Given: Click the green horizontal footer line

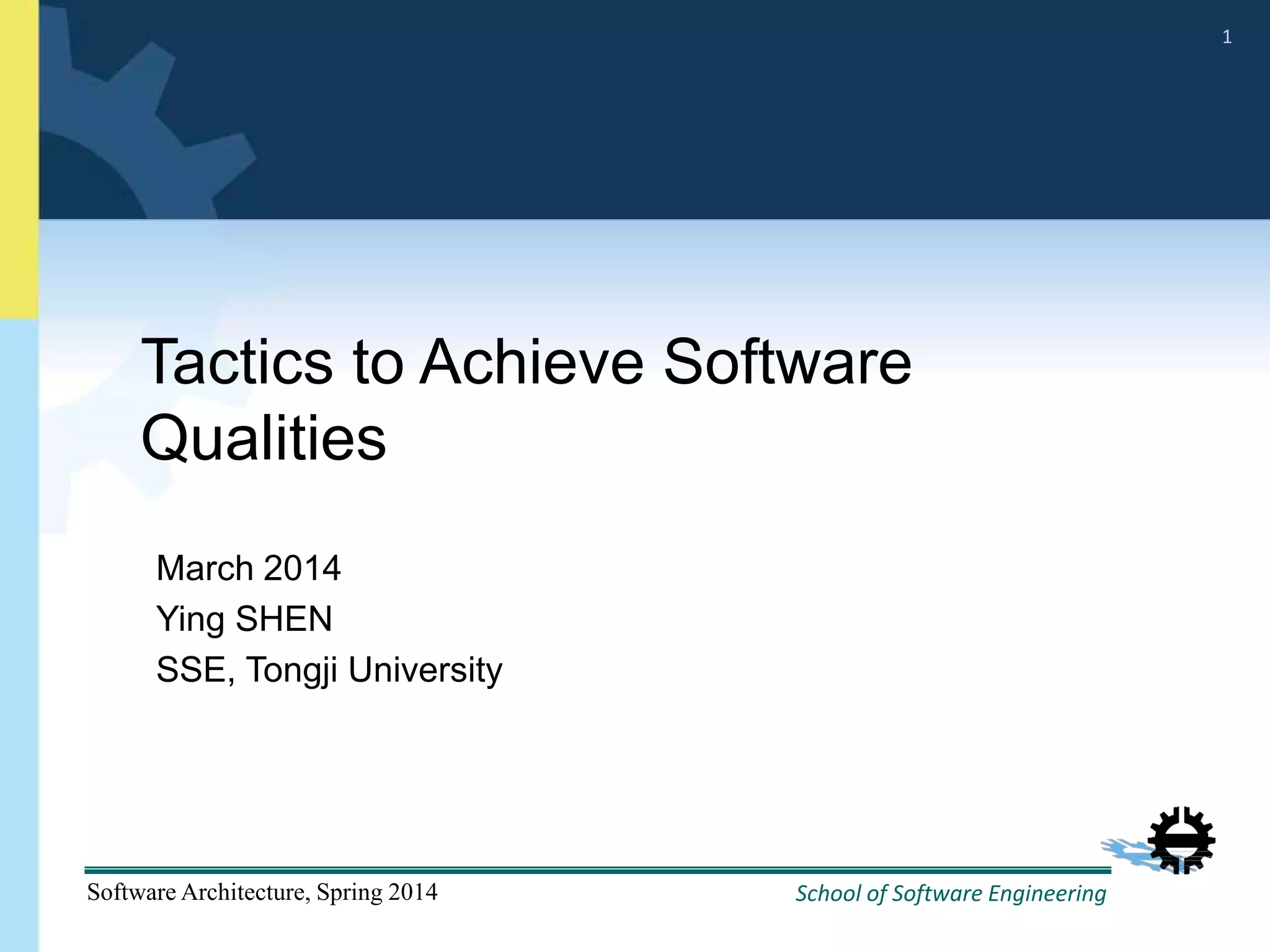Looking at the screenshot, I should (595, 871).
